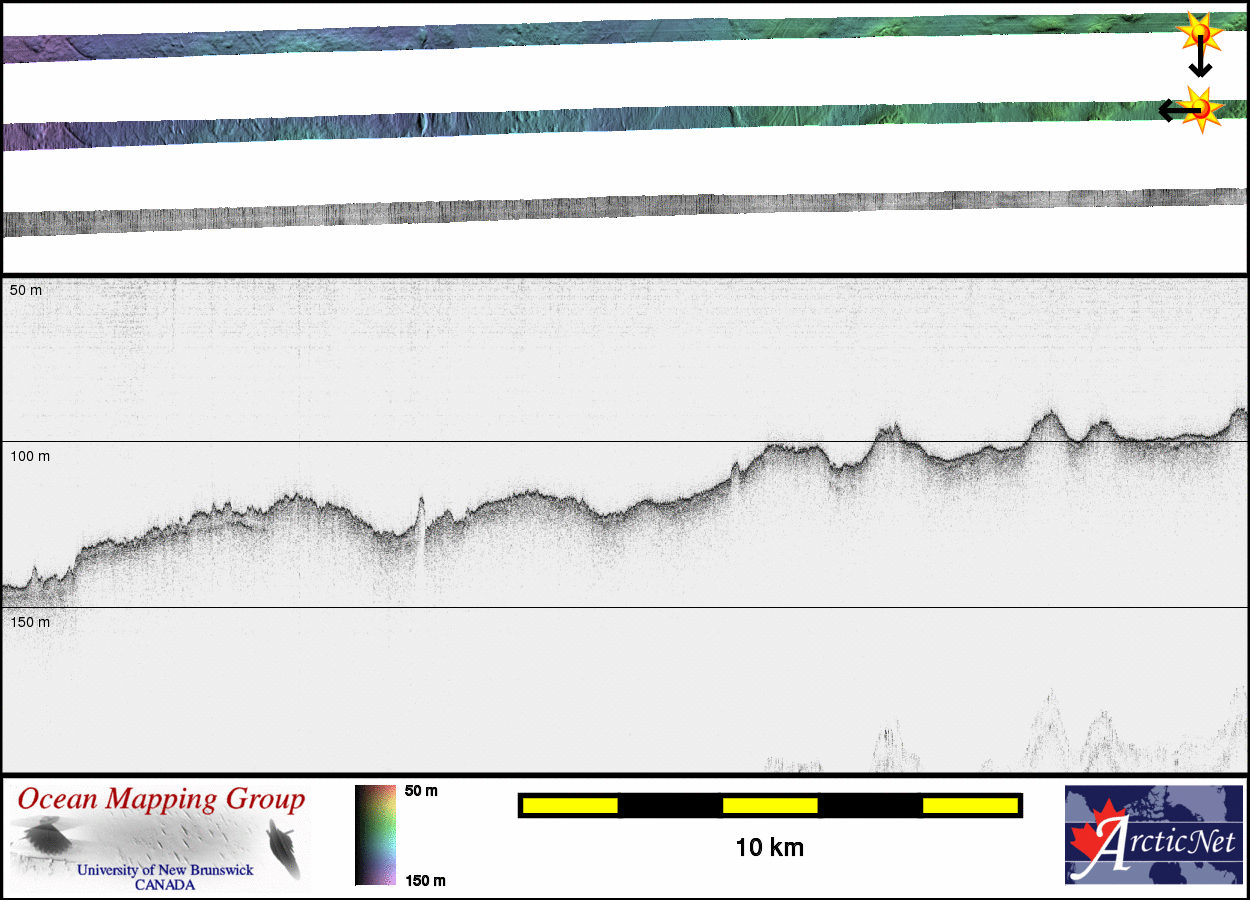Click the upper starburst marker on the top swath
Screen dimensions: 1250x900
pyautogui.click(x=1198, y=33)
